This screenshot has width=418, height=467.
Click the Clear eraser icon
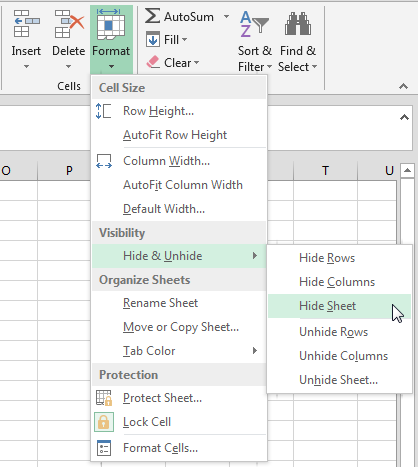153,62
